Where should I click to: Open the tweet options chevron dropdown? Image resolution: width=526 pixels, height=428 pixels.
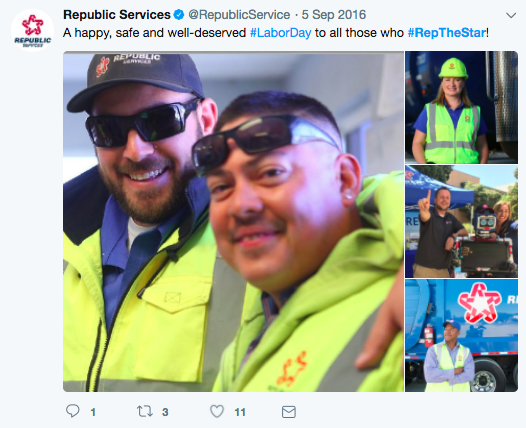click(511, 15)
